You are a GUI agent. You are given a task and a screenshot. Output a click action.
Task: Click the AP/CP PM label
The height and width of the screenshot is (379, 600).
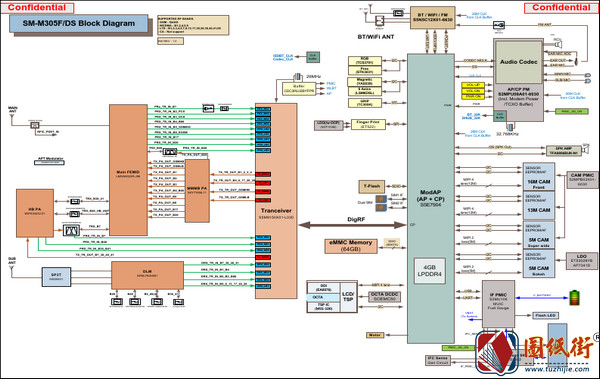coord(518,89)
